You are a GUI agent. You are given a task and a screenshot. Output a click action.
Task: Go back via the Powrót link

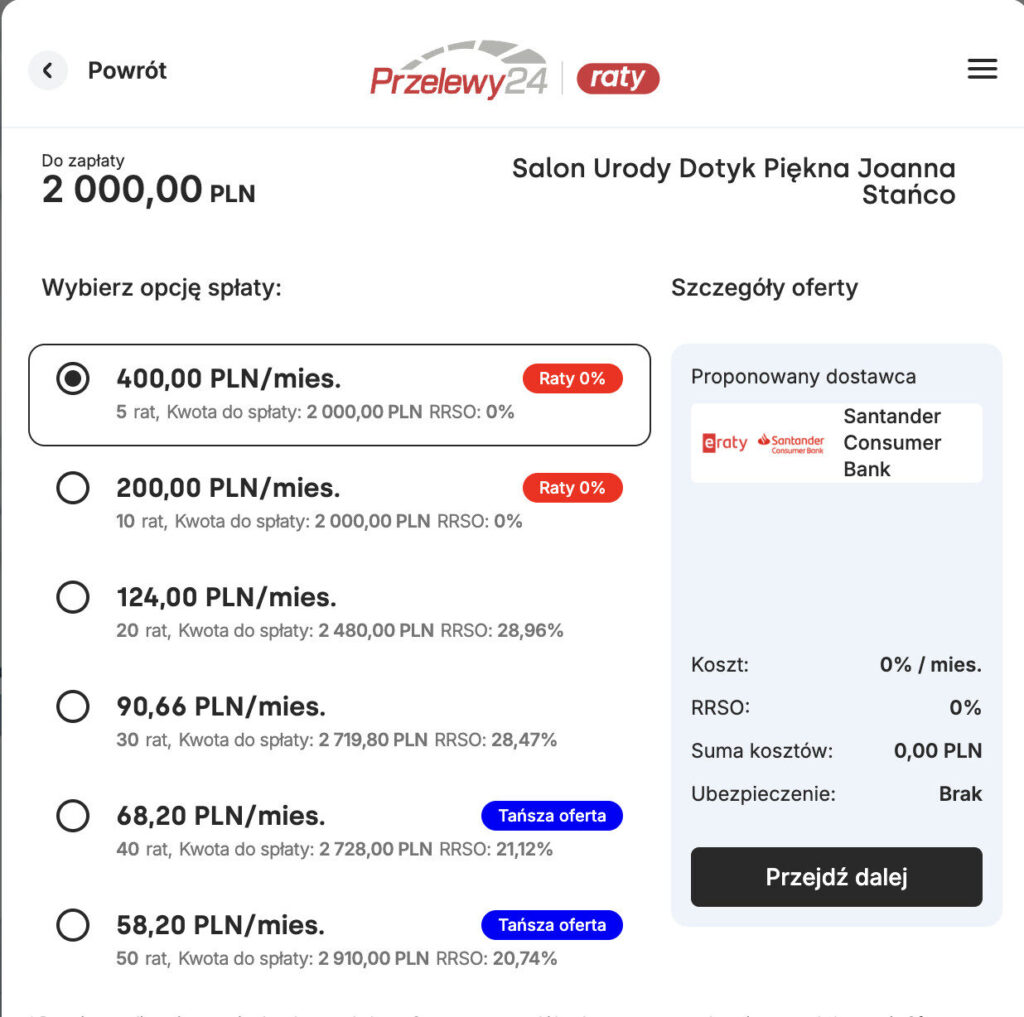tap(127, 71)
